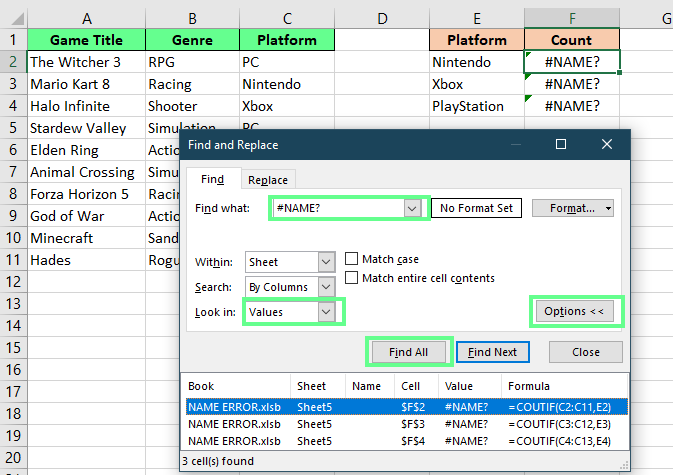This screenshot has width=673, height=475.
Task: Expand the Find what history dropdown arrow
Action: click(411, 208)
